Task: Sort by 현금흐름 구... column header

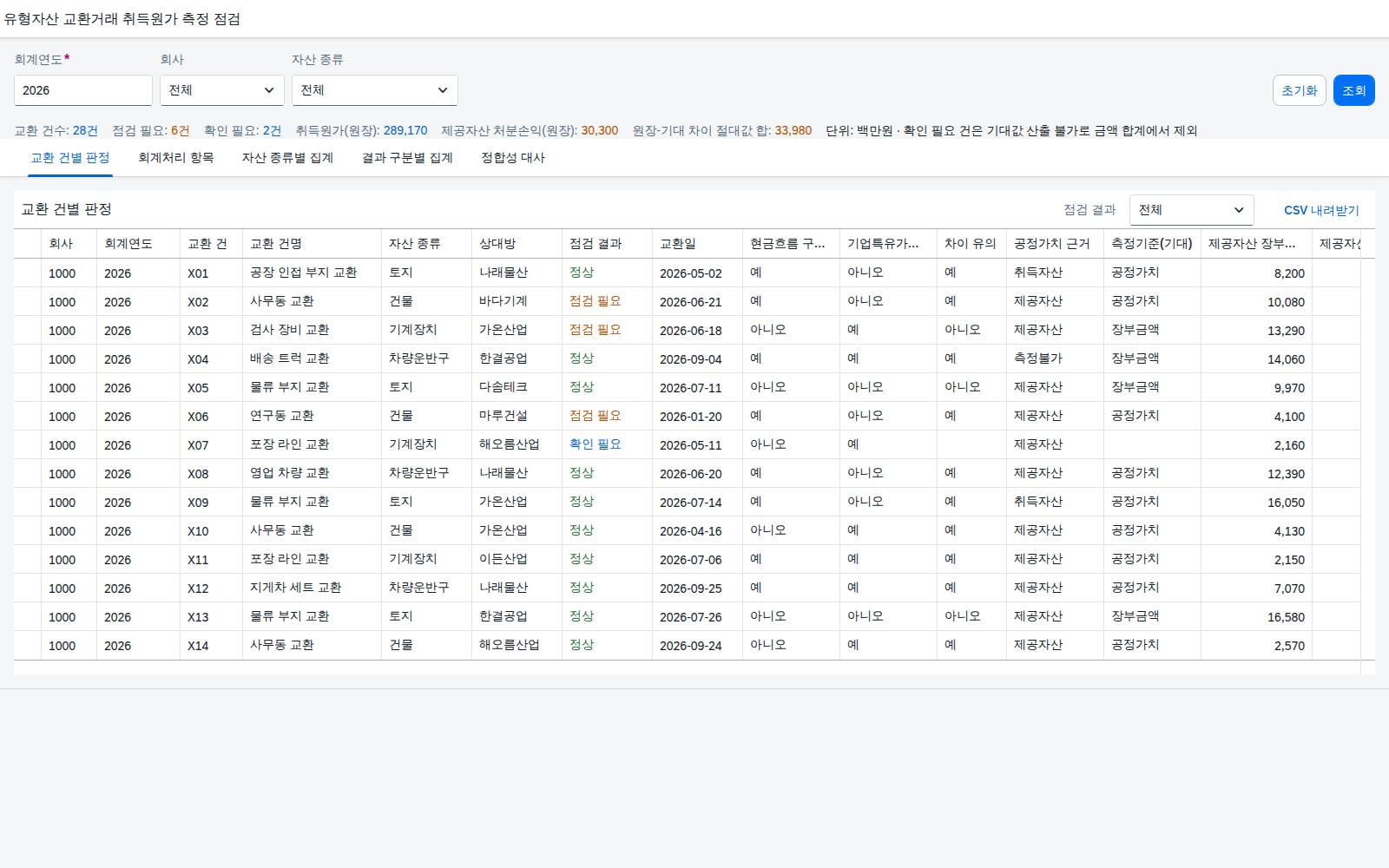Action: coord(792,244)
